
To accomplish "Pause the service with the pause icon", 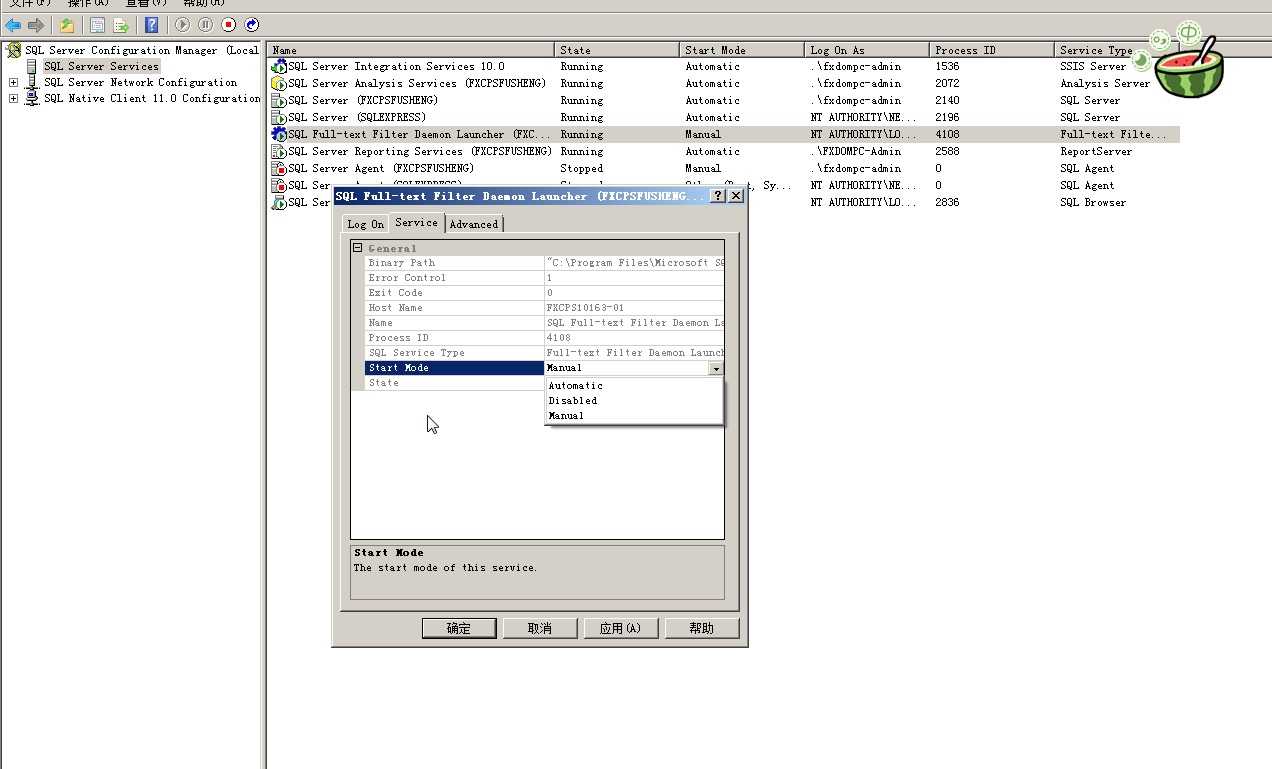I will point(205,25).
